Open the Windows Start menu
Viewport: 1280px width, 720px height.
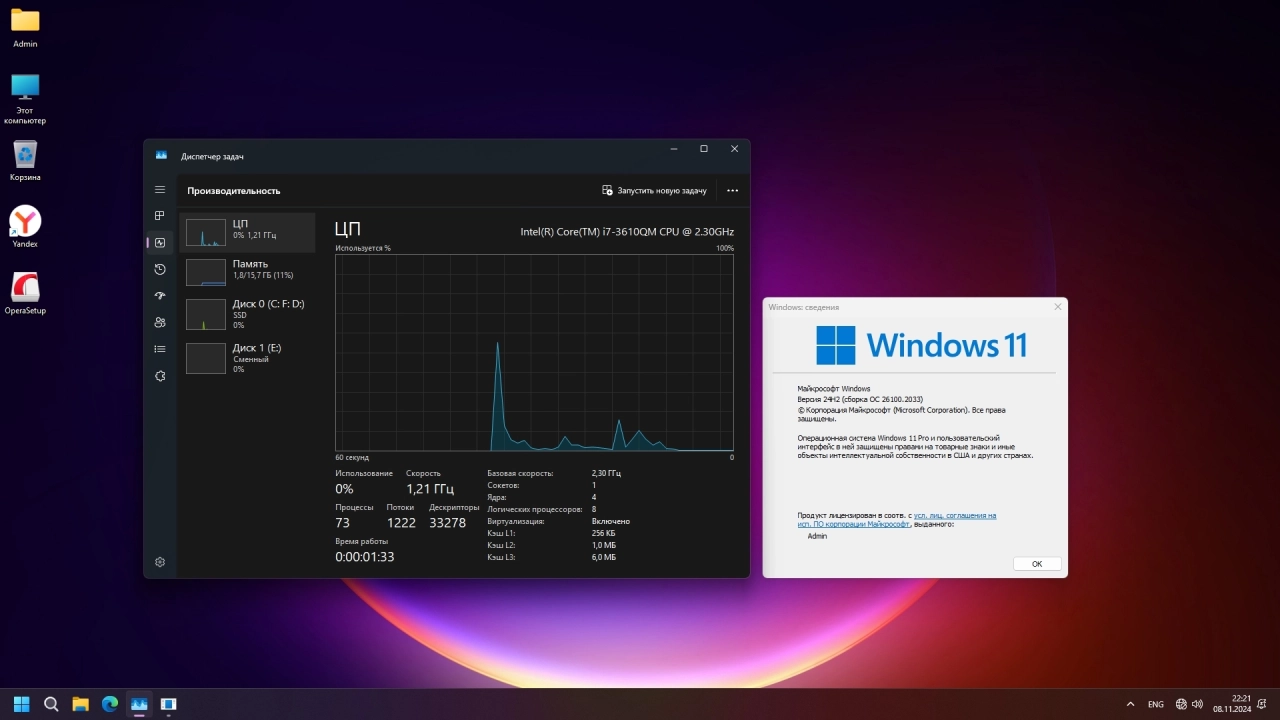pyautogui.click(x=22, y=704)
